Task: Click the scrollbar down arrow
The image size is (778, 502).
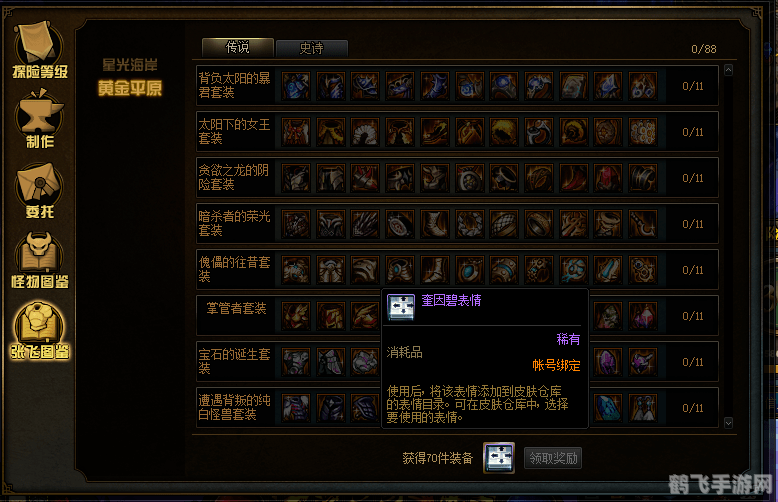Action: [x=728, y=423]
